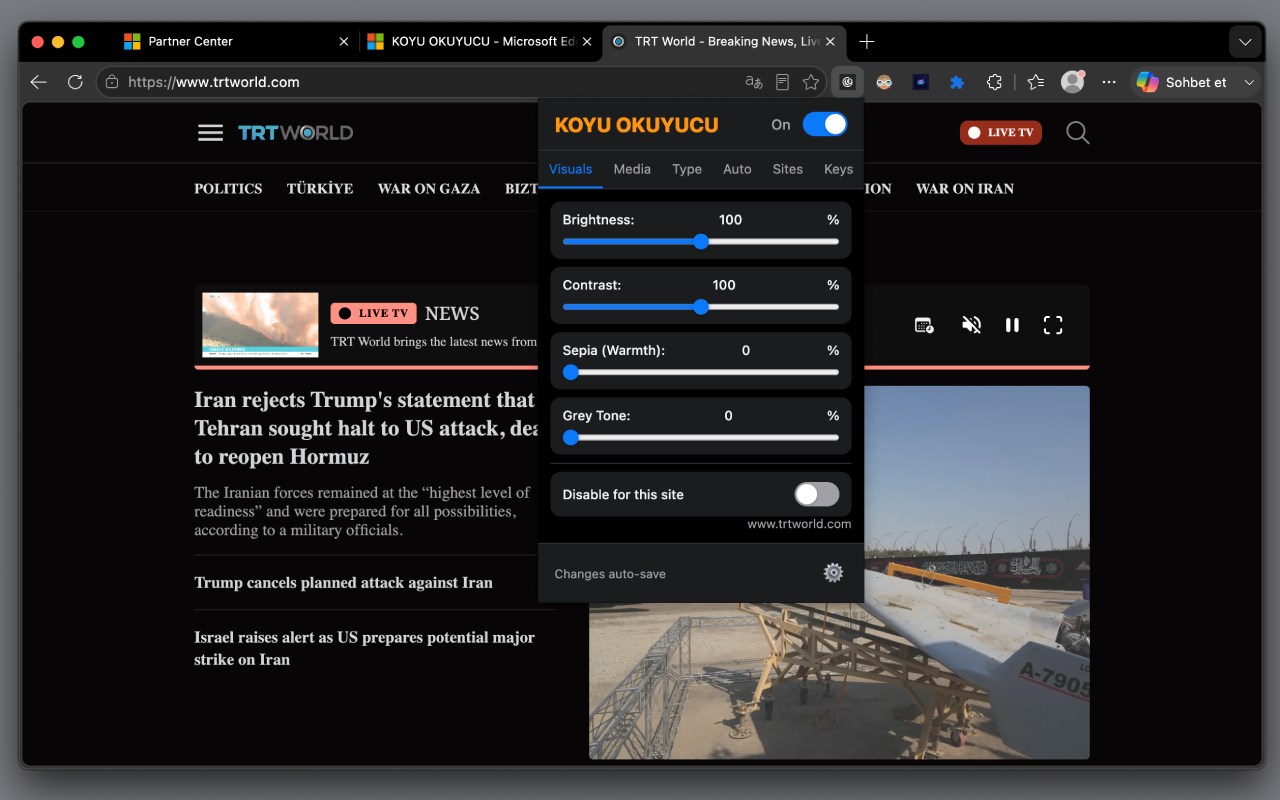Open the site search magnifier
The height and width of the screenshot is (800, 1280).
tap(1077, 132)
